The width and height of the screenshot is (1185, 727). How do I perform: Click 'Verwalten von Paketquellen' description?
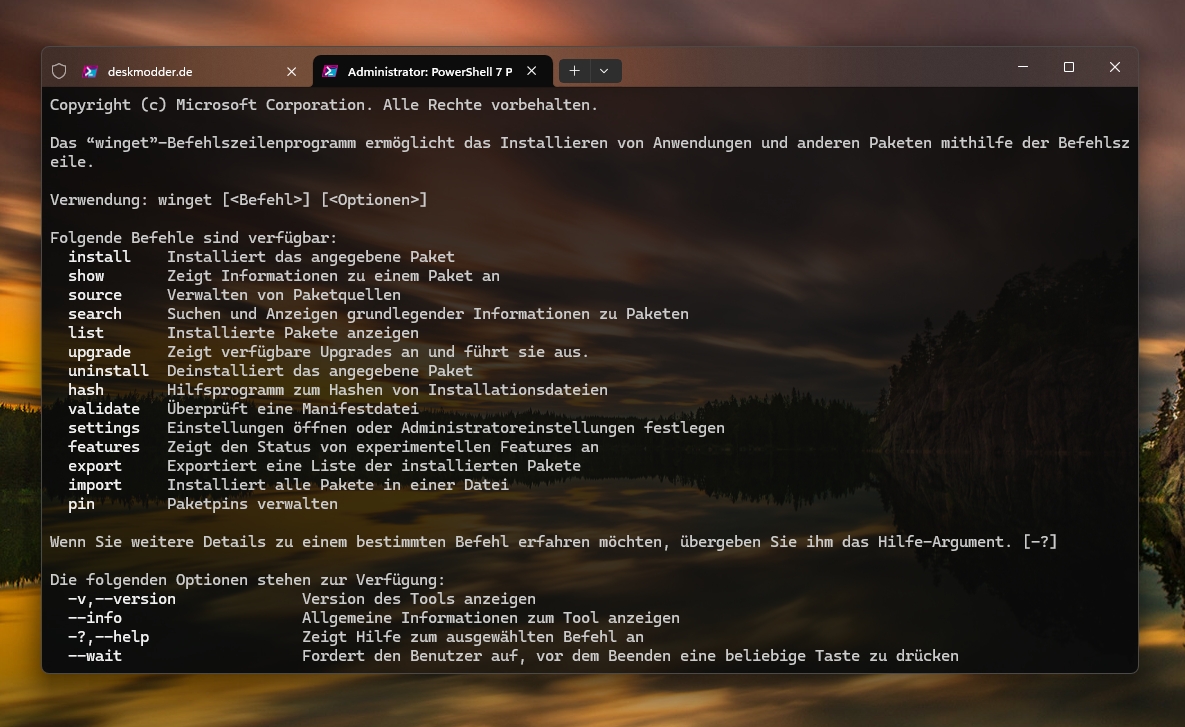click(283, 295)
